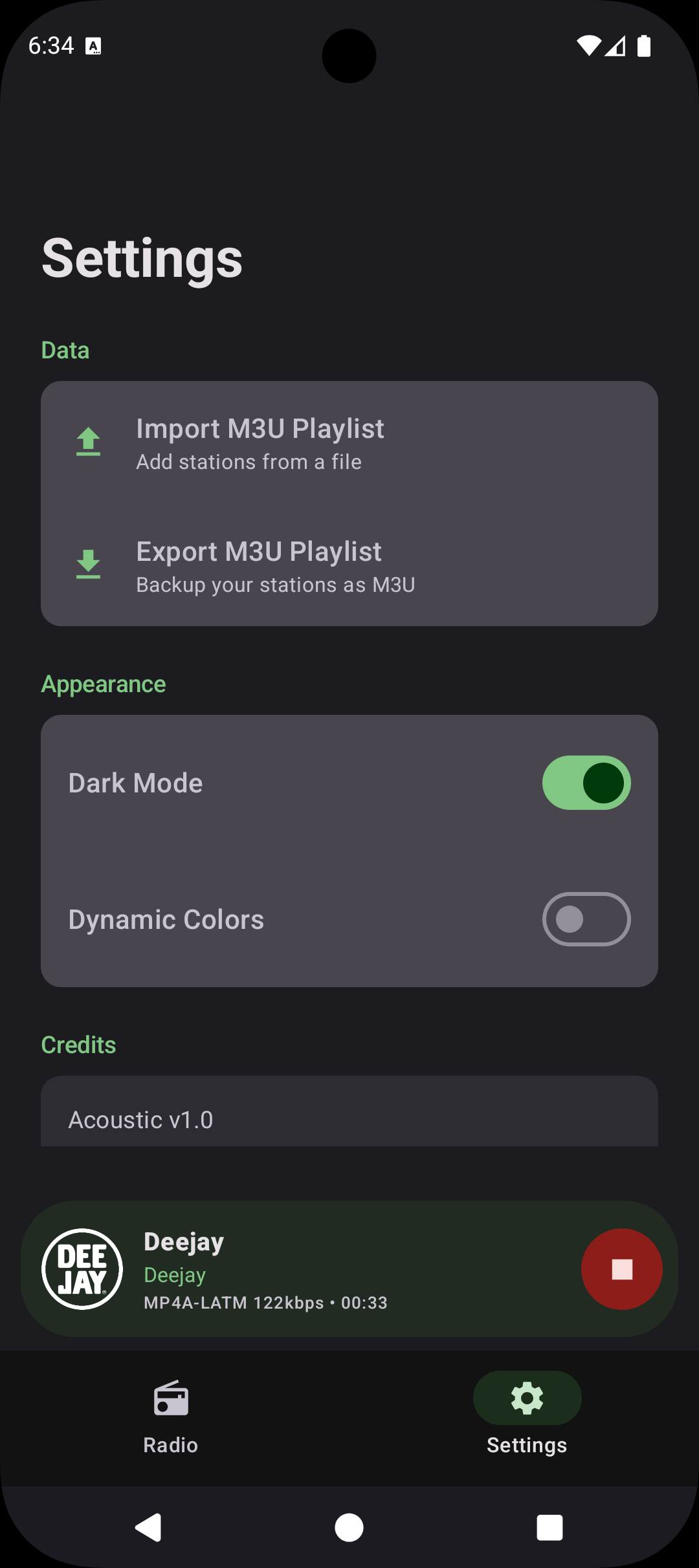Switch to the Radio tab label
Viewport: 699px width, 1568px height.
(x=171, y=1445)
